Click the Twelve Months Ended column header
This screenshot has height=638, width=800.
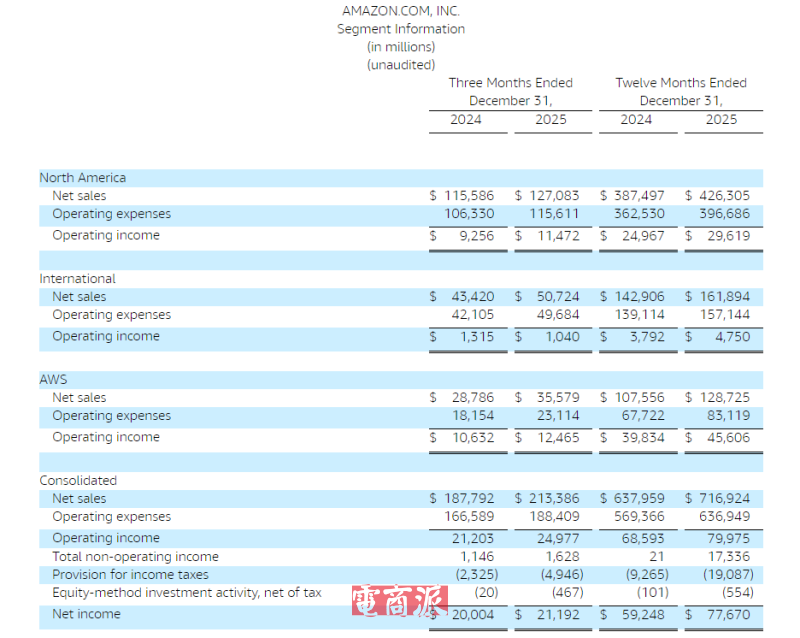tap(680, 83)
